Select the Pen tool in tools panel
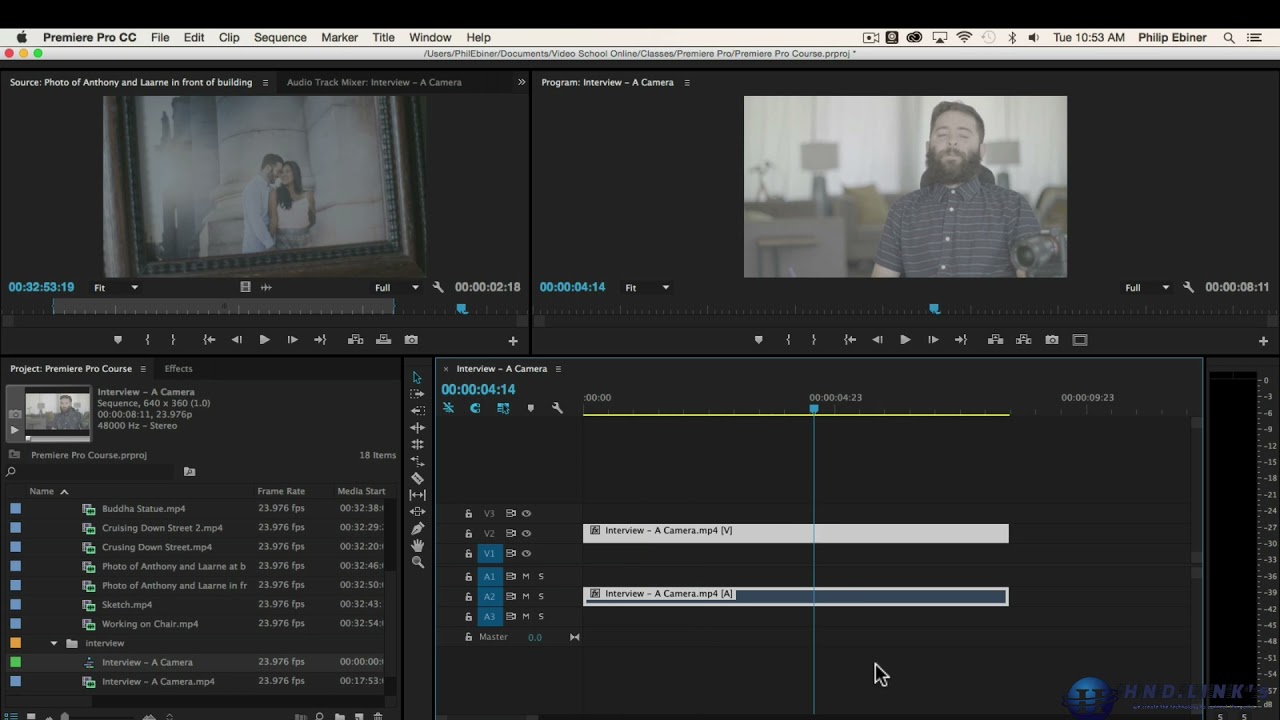1280x720 pixels. [x=418, y=528]
